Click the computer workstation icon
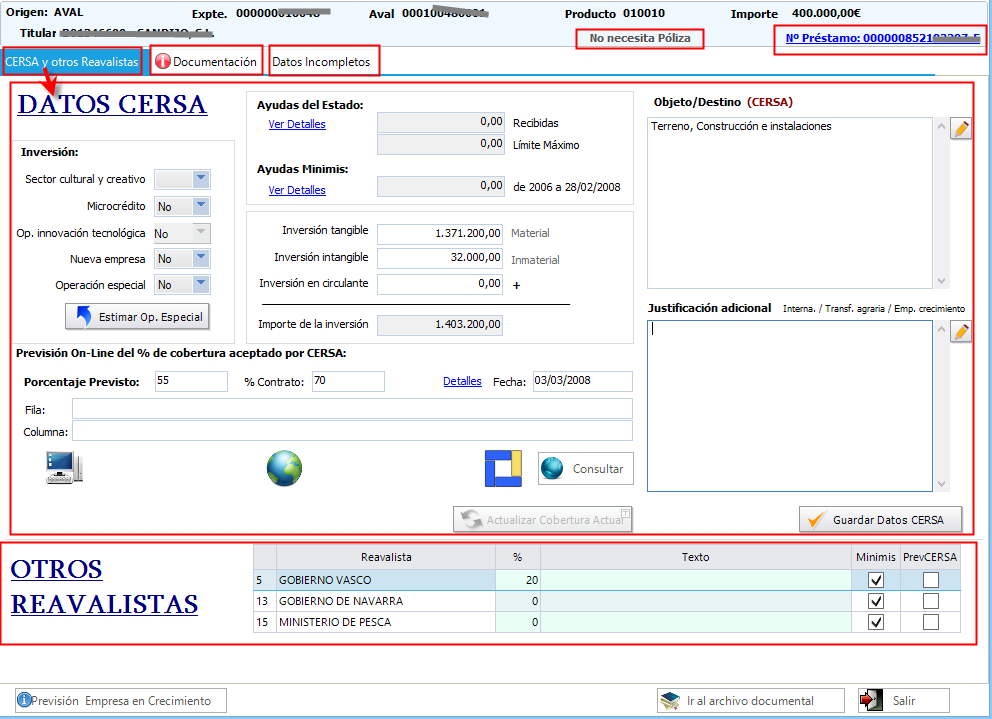The image size is (992, 719). (x=64, y=468)
